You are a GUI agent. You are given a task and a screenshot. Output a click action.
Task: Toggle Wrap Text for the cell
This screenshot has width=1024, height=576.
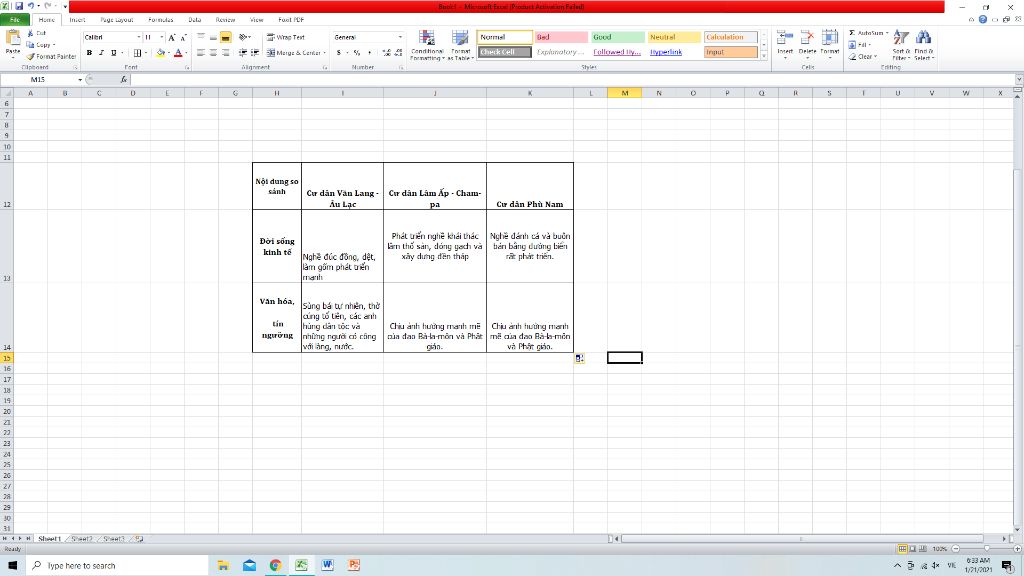tap(285, 37)
